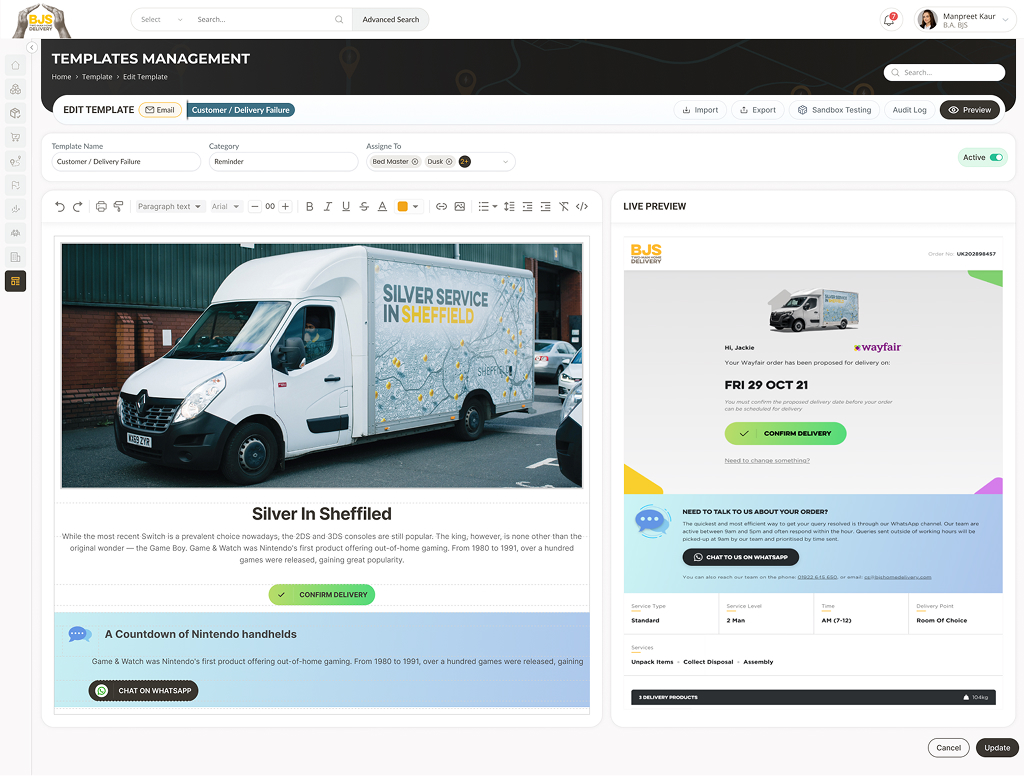Expand the Assigne To dropdown arrow
Screen dimensions: 1024x776
click(x=505, y=162)
